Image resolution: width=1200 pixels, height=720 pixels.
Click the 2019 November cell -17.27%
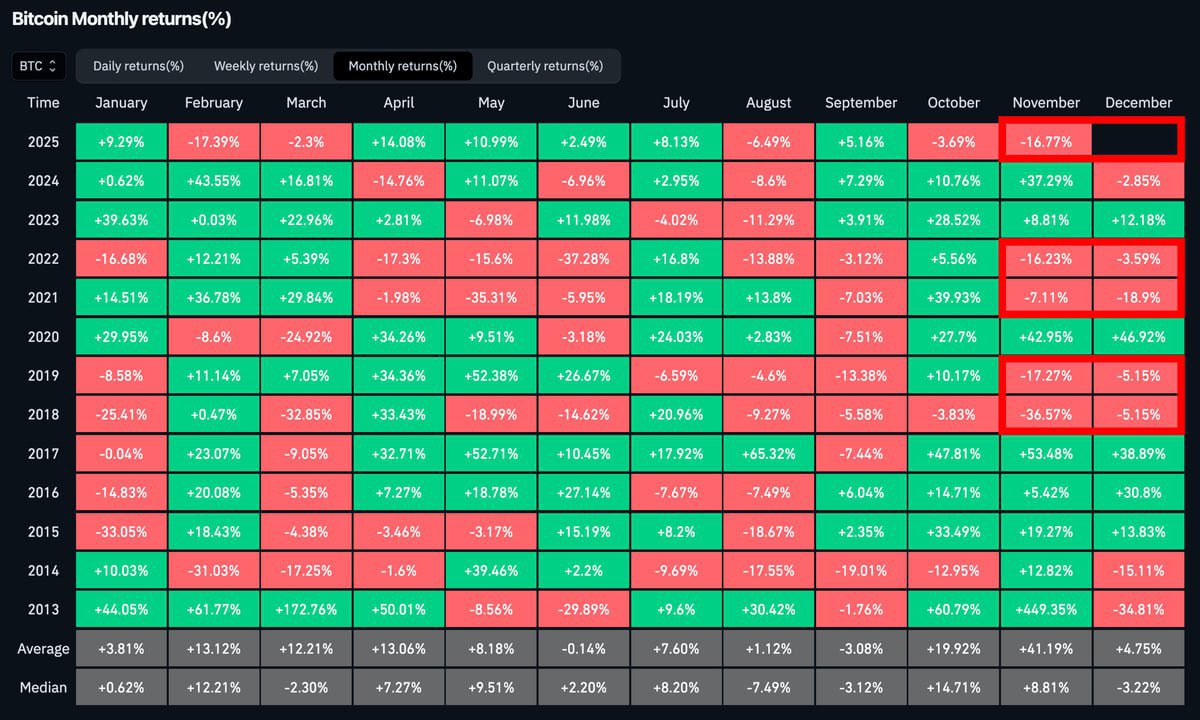[1046, 376]
